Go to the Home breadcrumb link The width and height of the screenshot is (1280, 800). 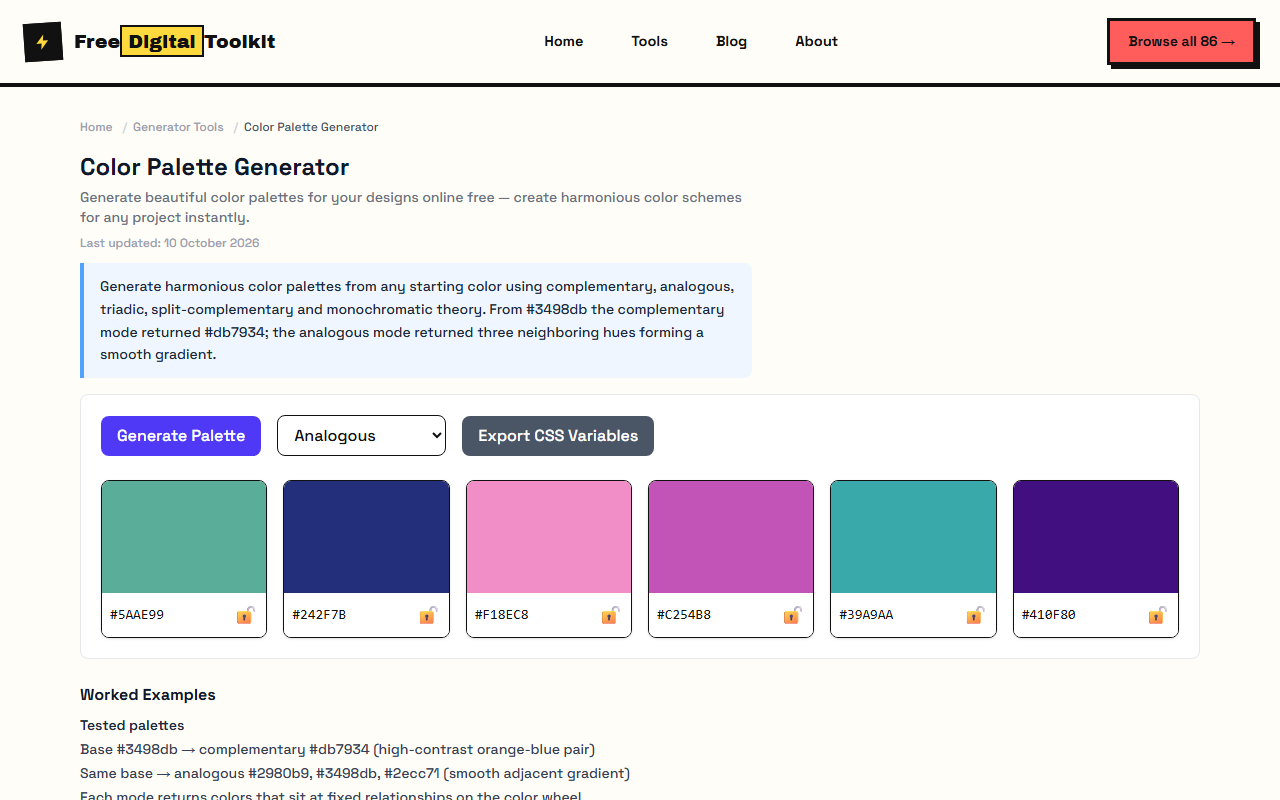tap(96, 127)
